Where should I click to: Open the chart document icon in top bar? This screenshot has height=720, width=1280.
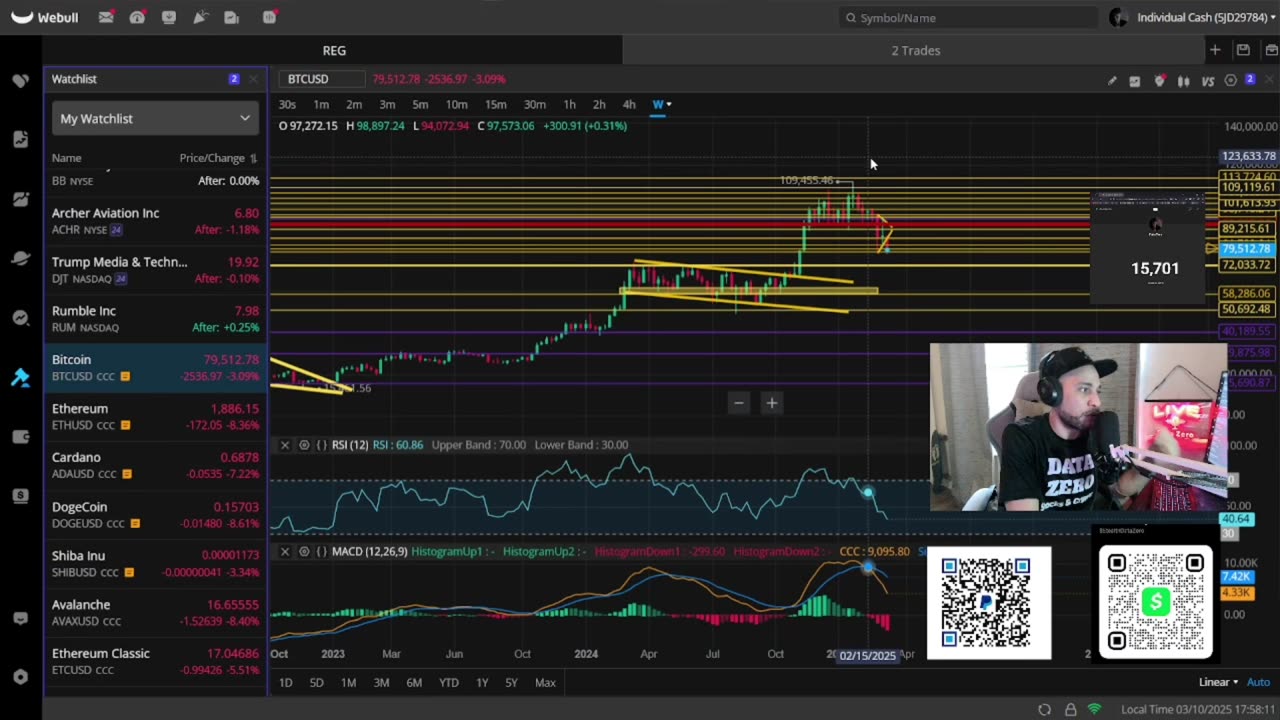click(232, 17)
